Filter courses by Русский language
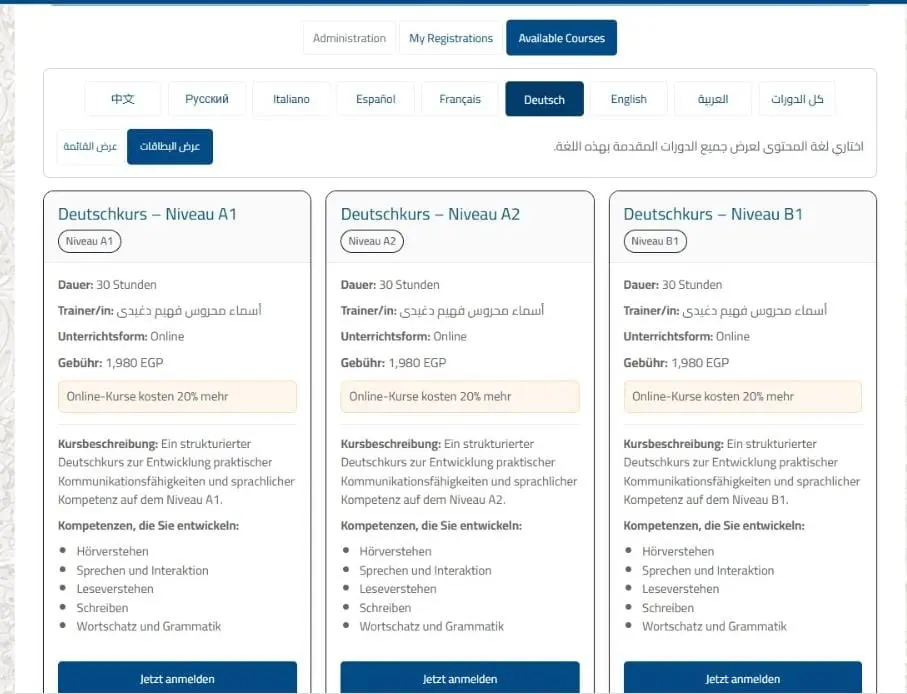The width and height of the screenshot is (907, 694). click(207, 99)
